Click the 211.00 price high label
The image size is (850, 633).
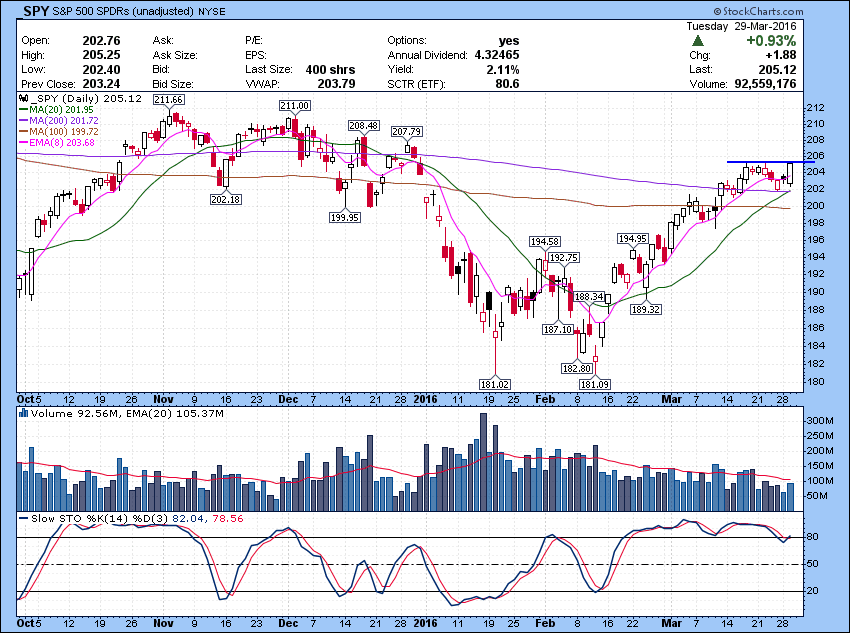tap(295, 106)
